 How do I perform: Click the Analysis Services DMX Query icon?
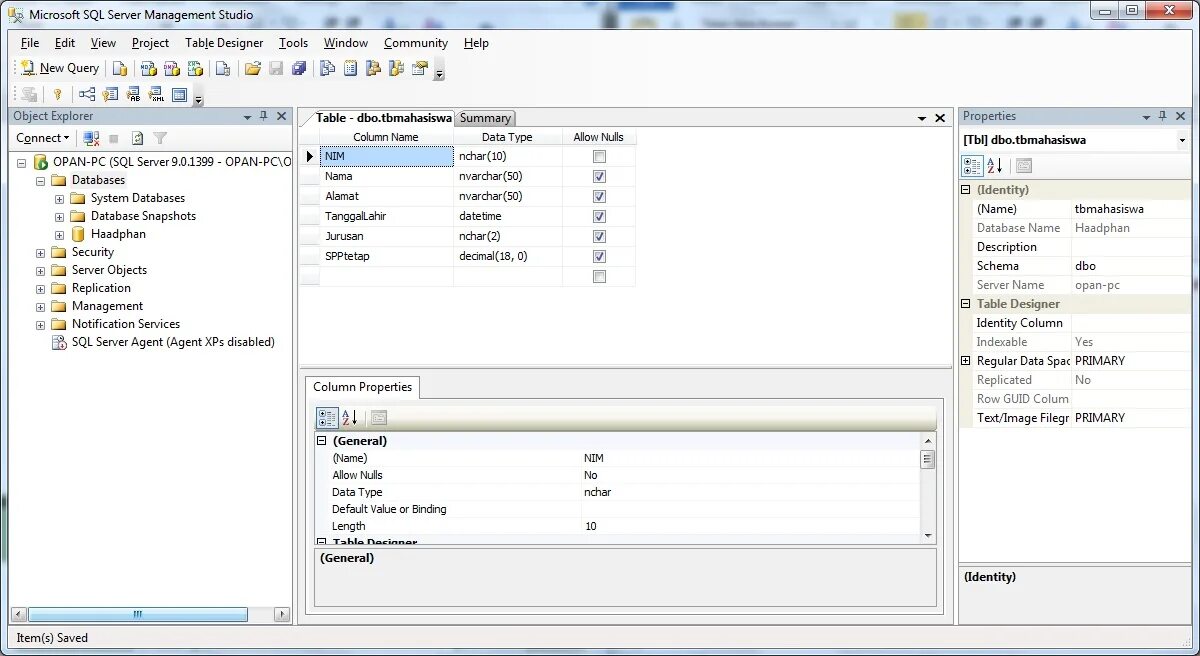pyautogui.click(x=171, y=68)
